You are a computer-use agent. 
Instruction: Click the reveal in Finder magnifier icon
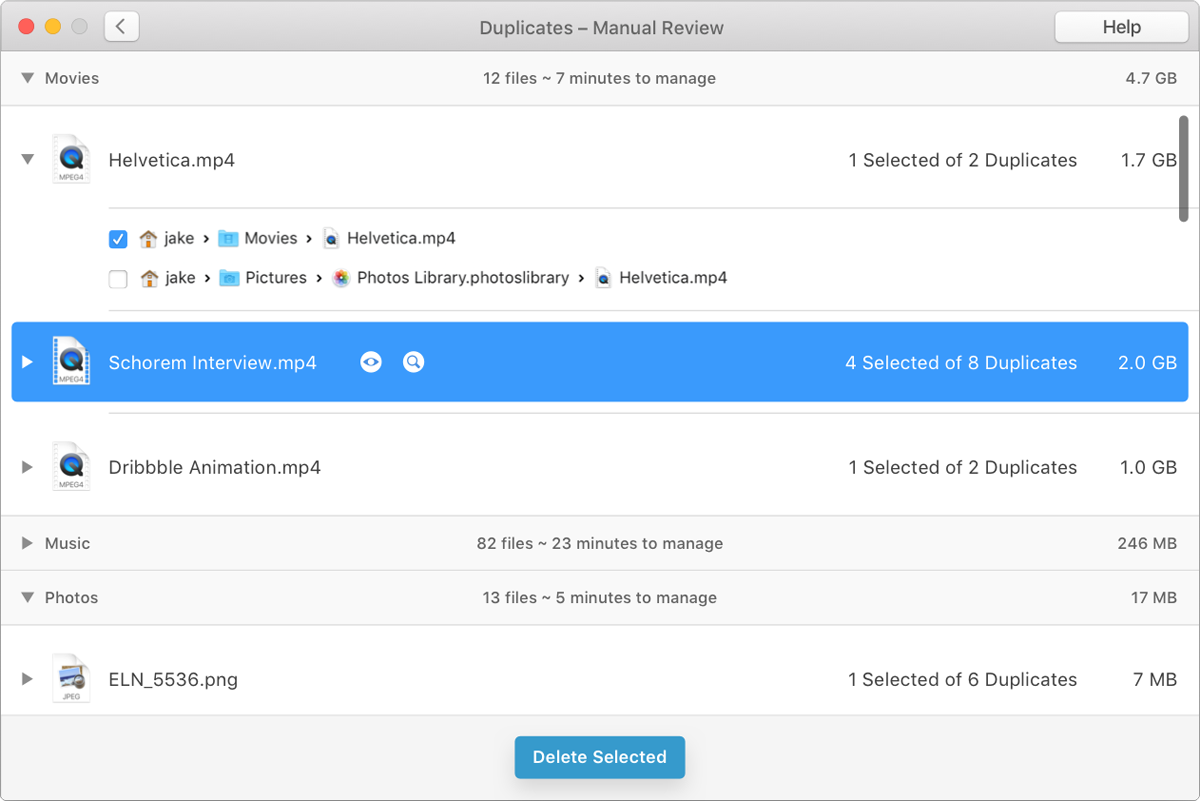413,362
